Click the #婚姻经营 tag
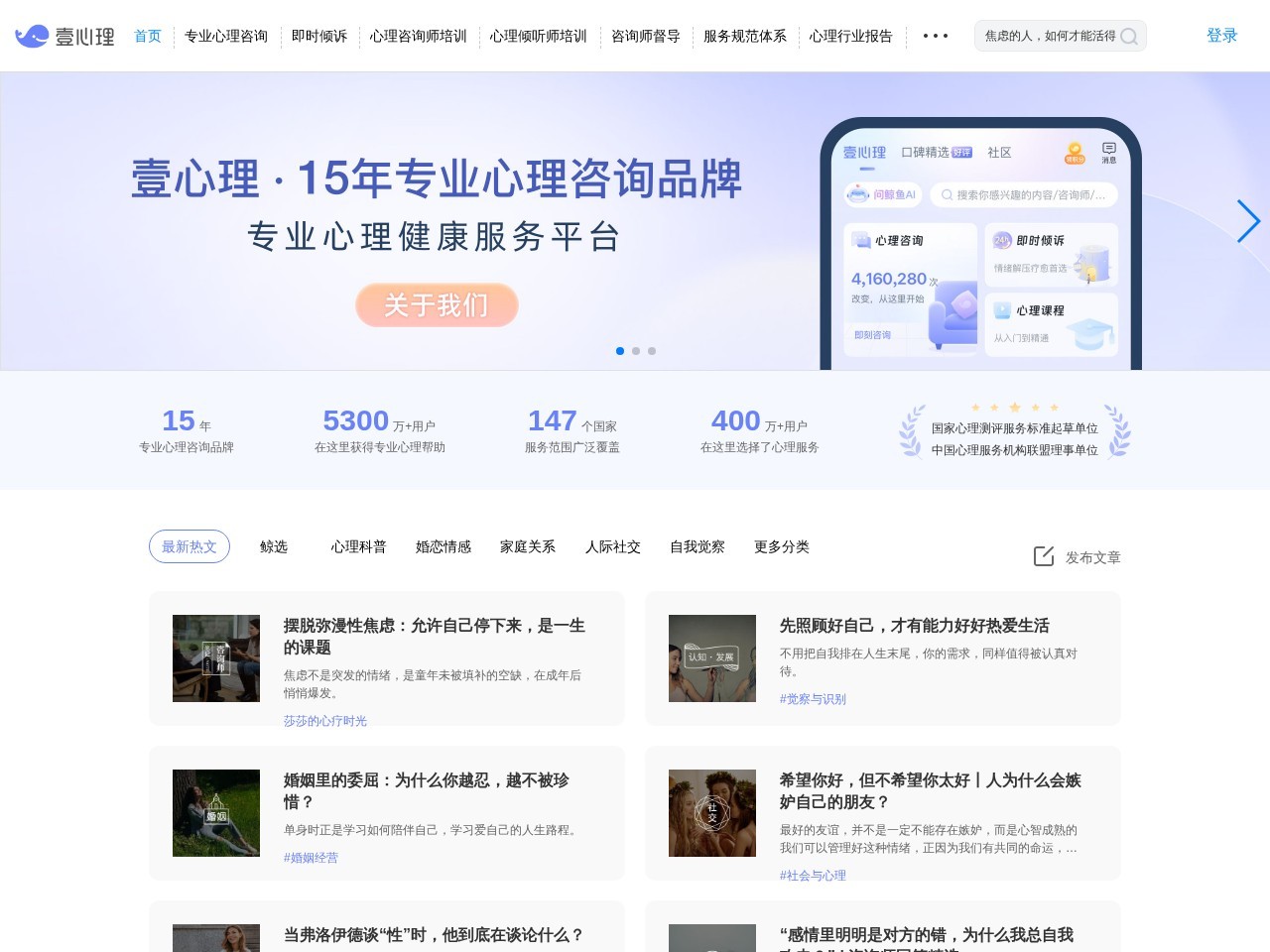 tap(311, 858)
